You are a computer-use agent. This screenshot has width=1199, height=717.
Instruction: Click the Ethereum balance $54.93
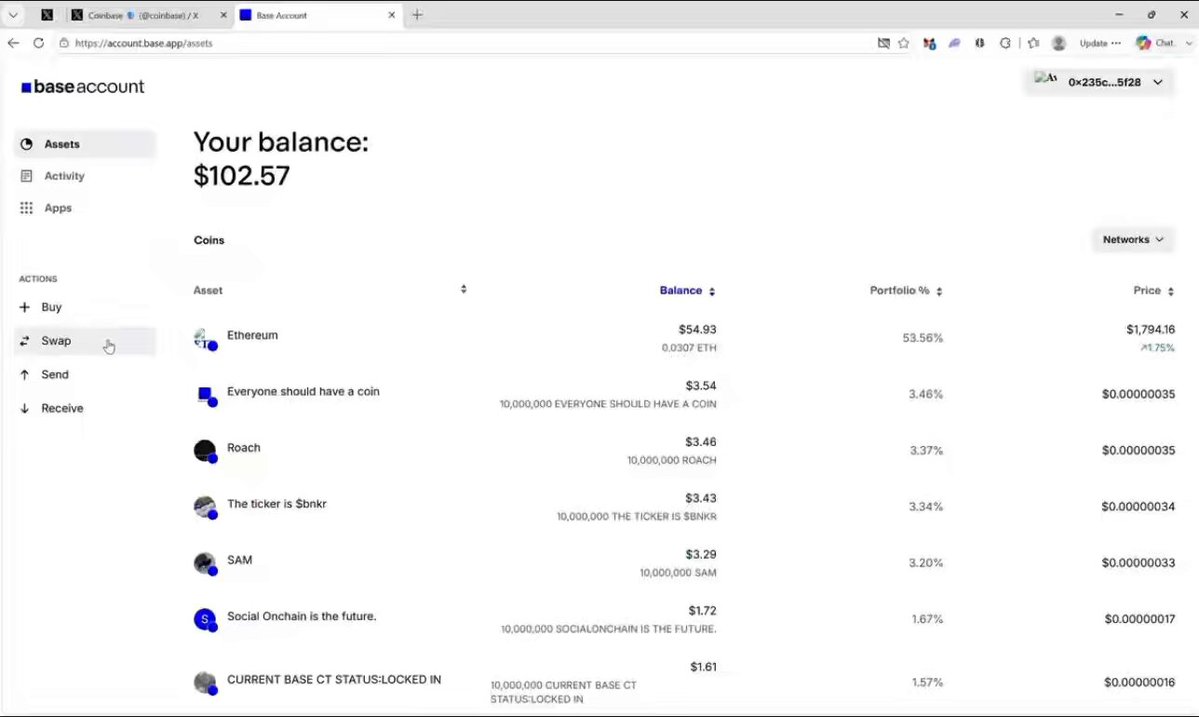point(697,329)
